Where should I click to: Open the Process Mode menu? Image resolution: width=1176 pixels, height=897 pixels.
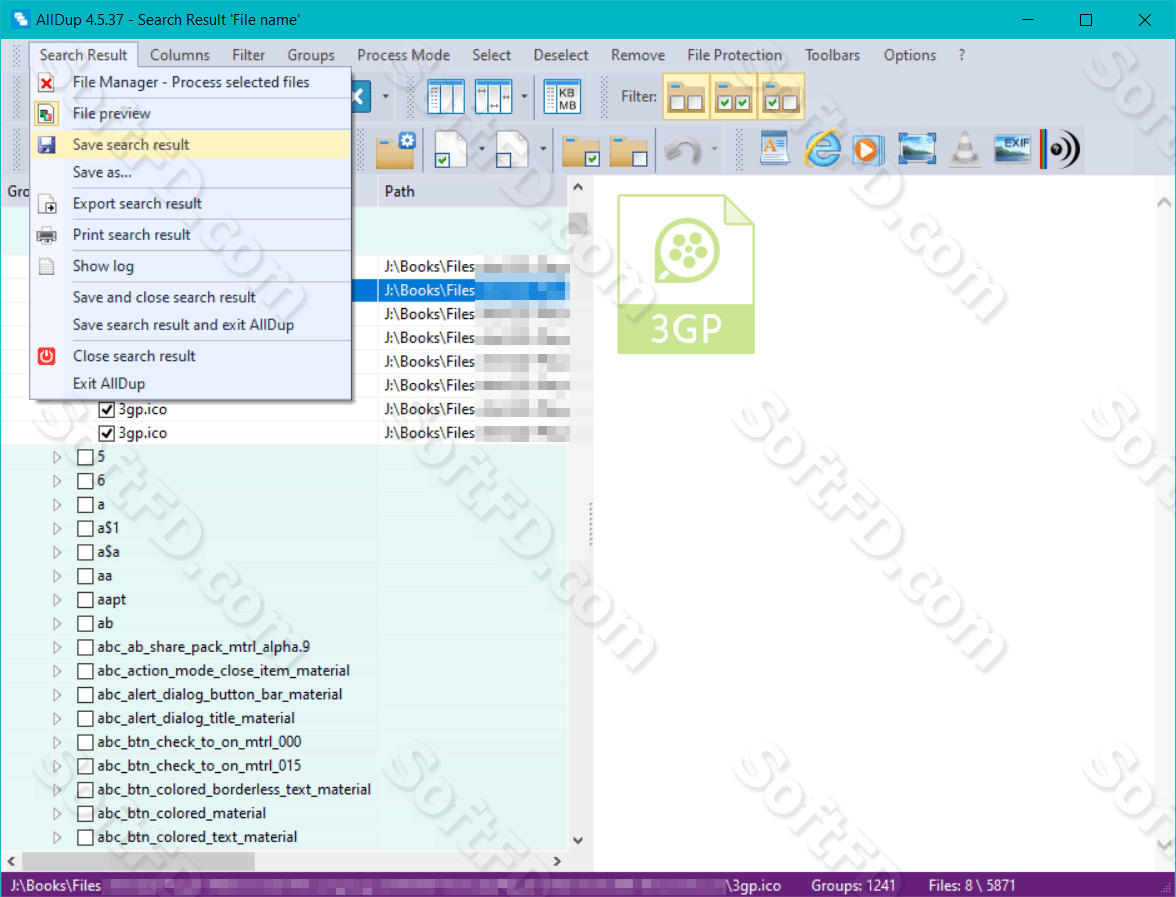[x=404, y=55]
